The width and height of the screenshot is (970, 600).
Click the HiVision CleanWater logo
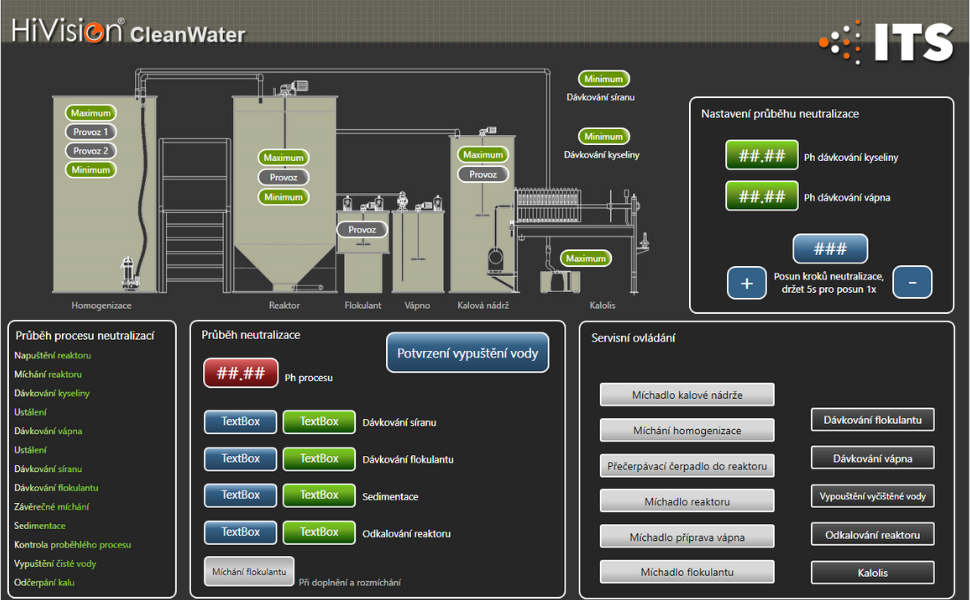click(x=128, y=31)
